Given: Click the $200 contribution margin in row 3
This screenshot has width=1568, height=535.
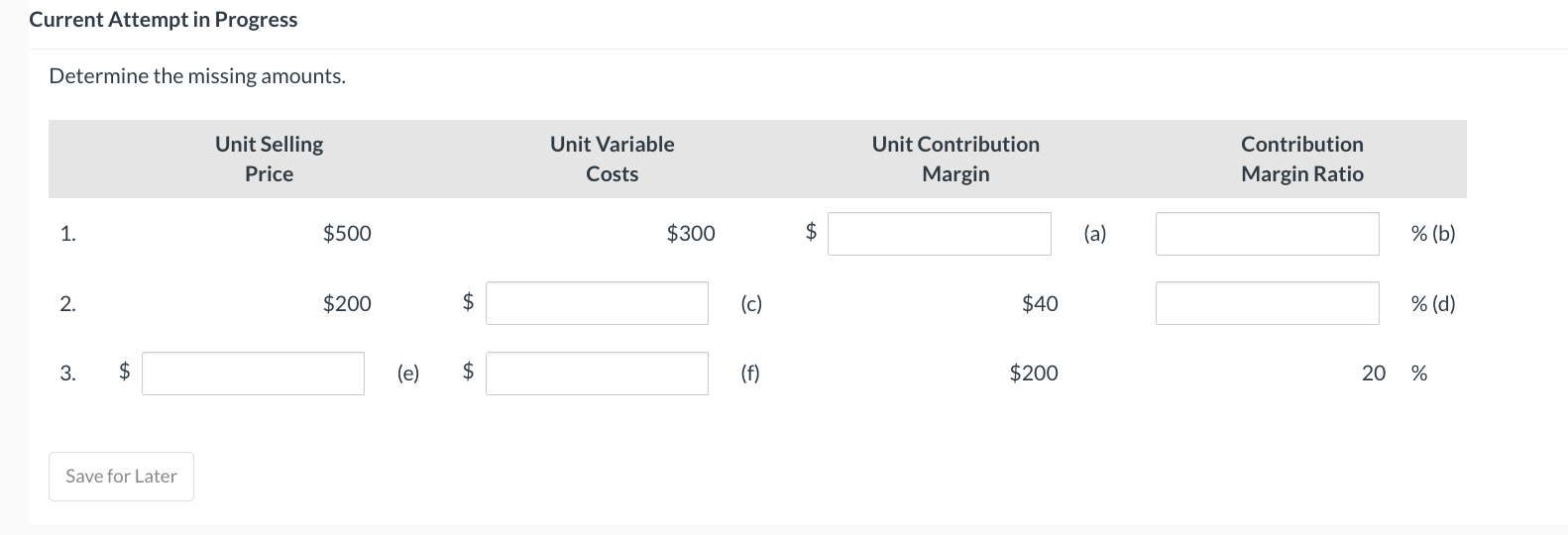Looking at the screenshot, I should click(x=1034, y=374).
